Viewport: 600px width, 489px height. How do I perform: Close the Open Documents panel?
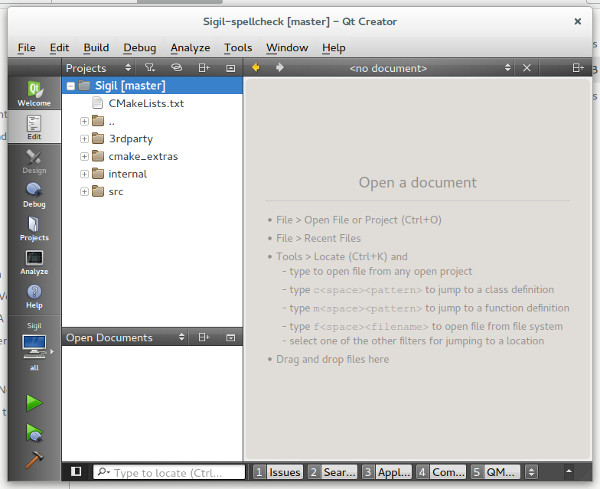230,337
